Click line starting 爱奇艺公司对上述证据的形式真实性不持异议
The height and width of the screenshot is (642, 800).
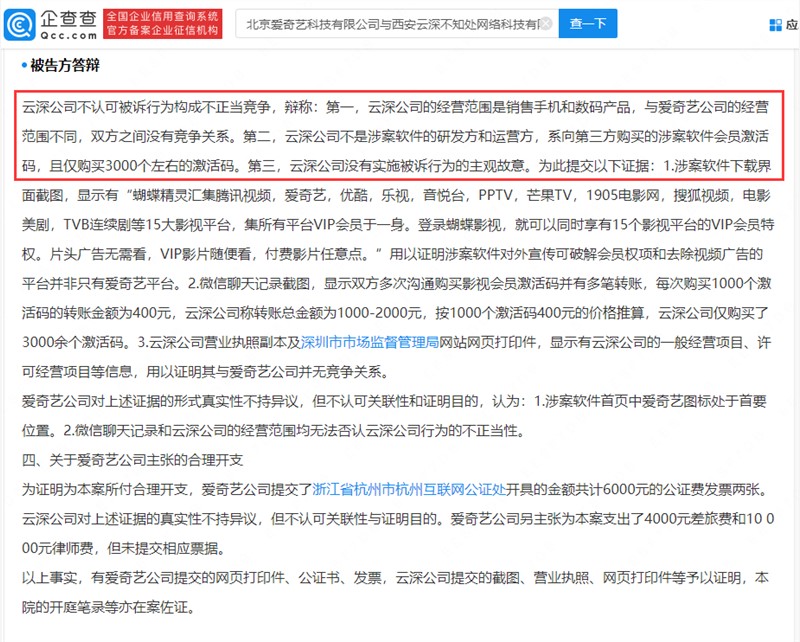(394, 401)
